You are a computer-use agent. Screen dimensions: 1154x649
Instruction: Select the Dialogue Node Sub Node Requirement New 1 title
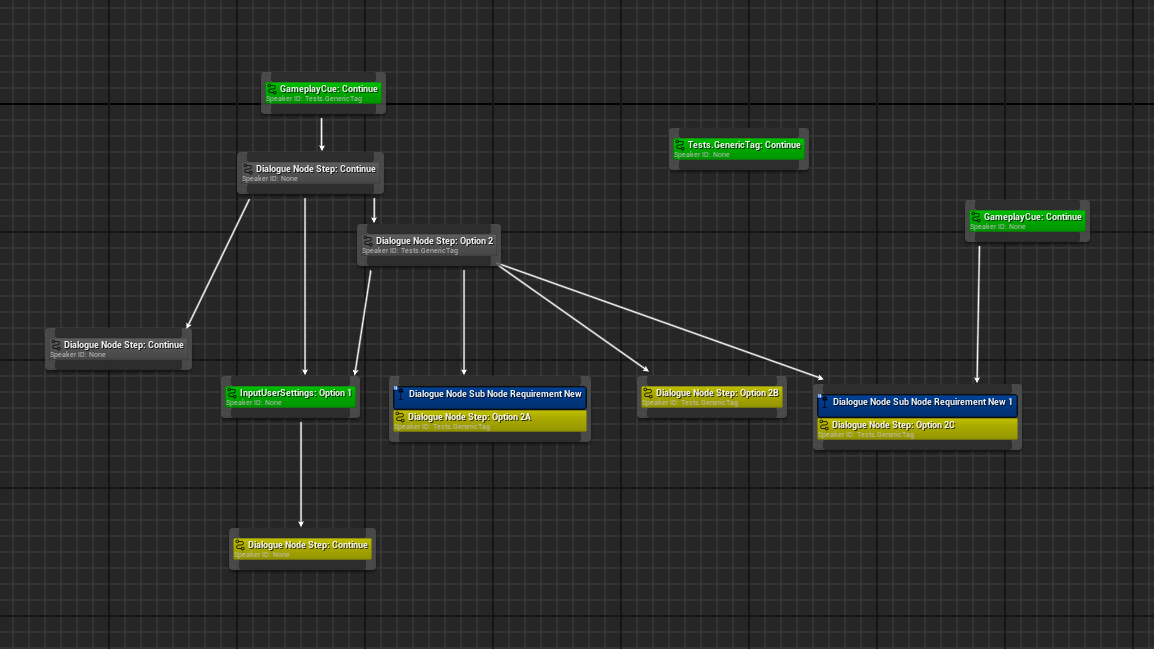point(922,402)
